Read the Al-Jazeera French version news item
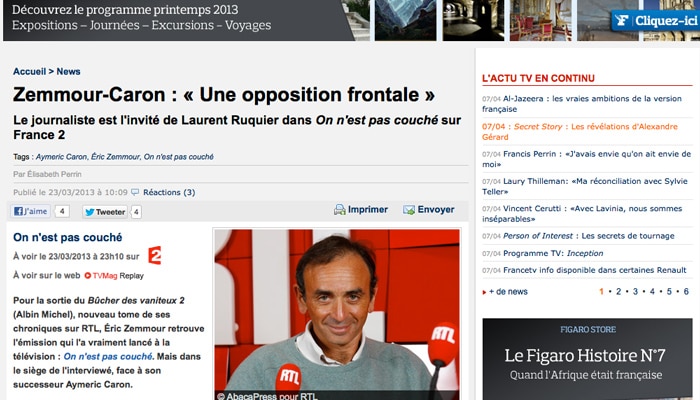 [582, 104]
